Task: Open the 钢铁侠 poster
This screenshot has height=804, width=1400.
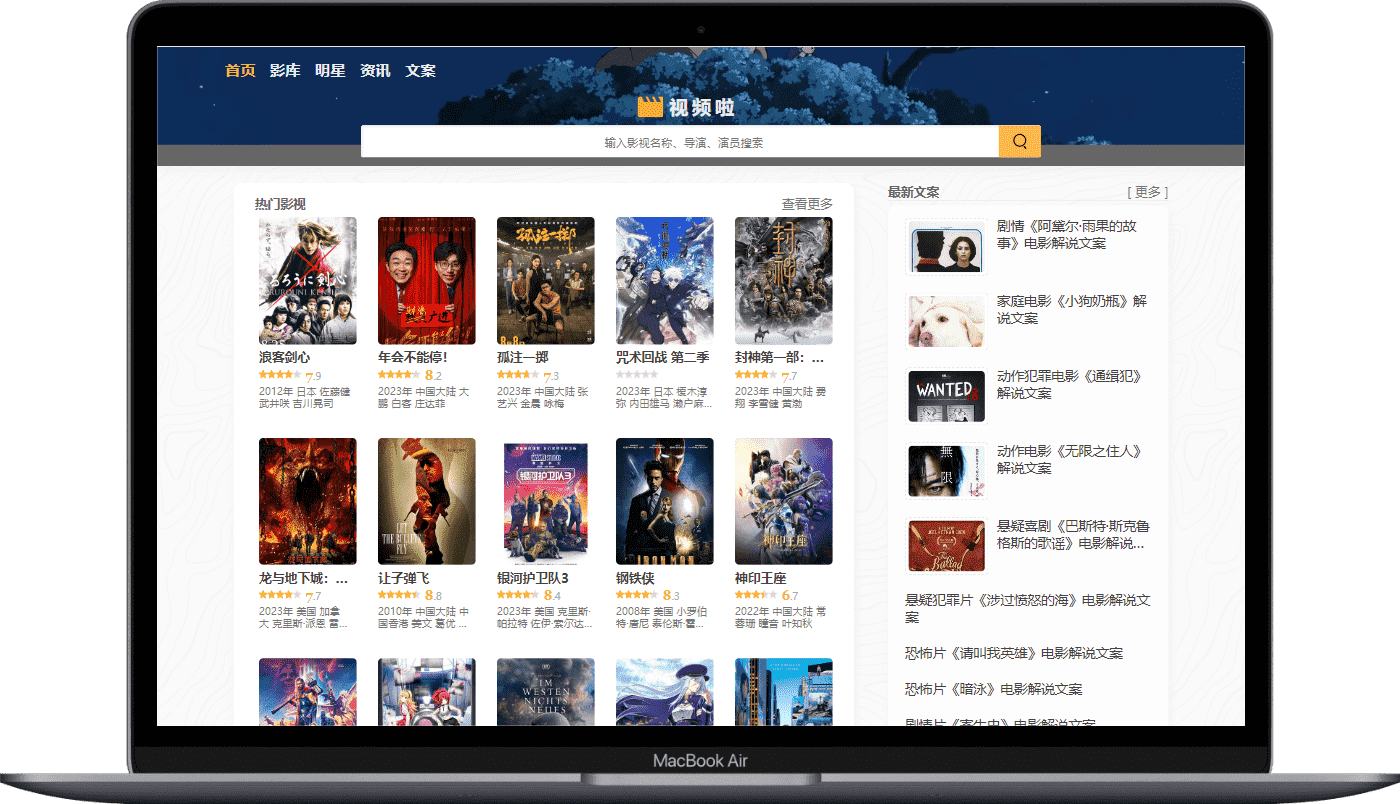Action: pos(665,501)
